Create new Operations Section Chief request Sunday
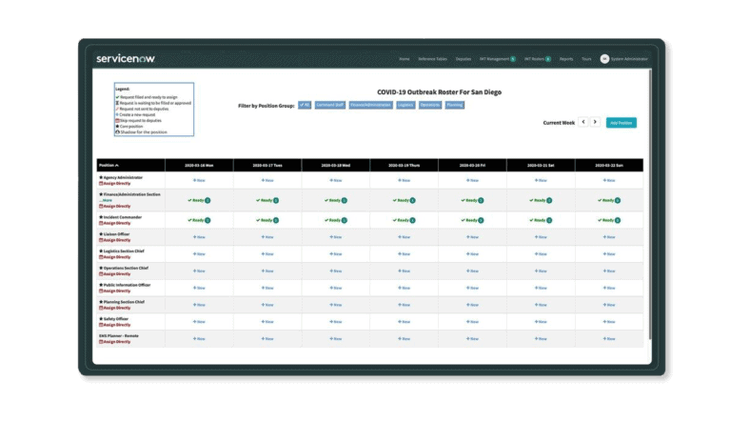 [x=609, y=271]
